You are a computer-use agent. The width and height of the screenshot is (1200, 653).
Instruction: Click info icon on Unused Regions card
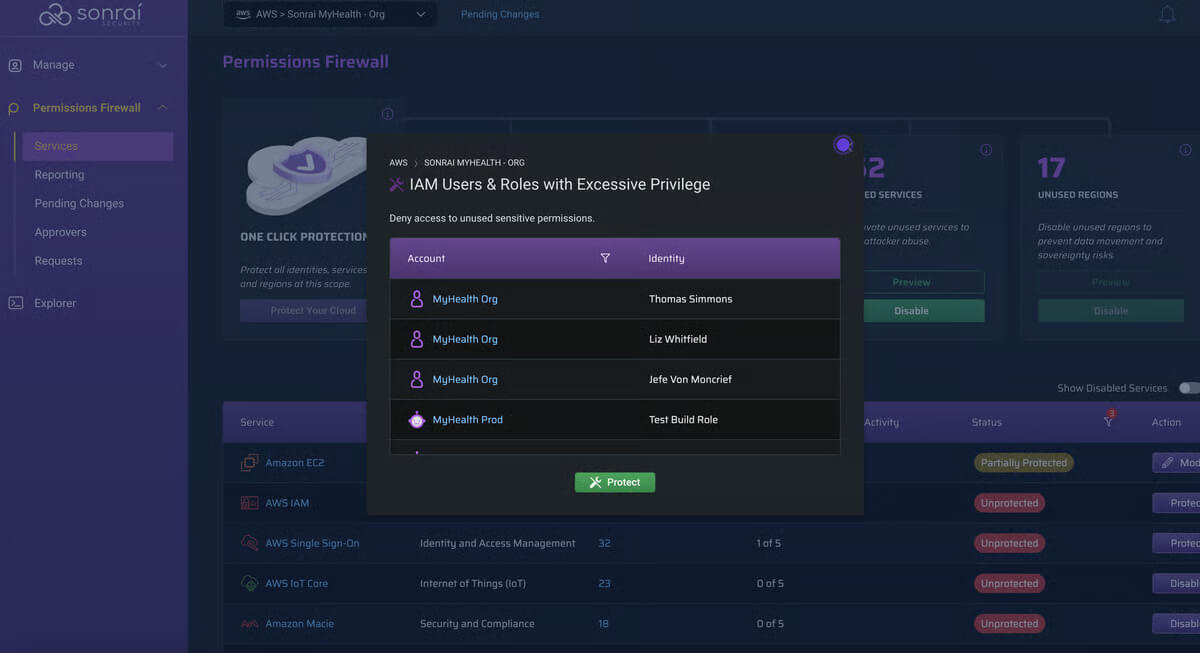click(1185, 150)
